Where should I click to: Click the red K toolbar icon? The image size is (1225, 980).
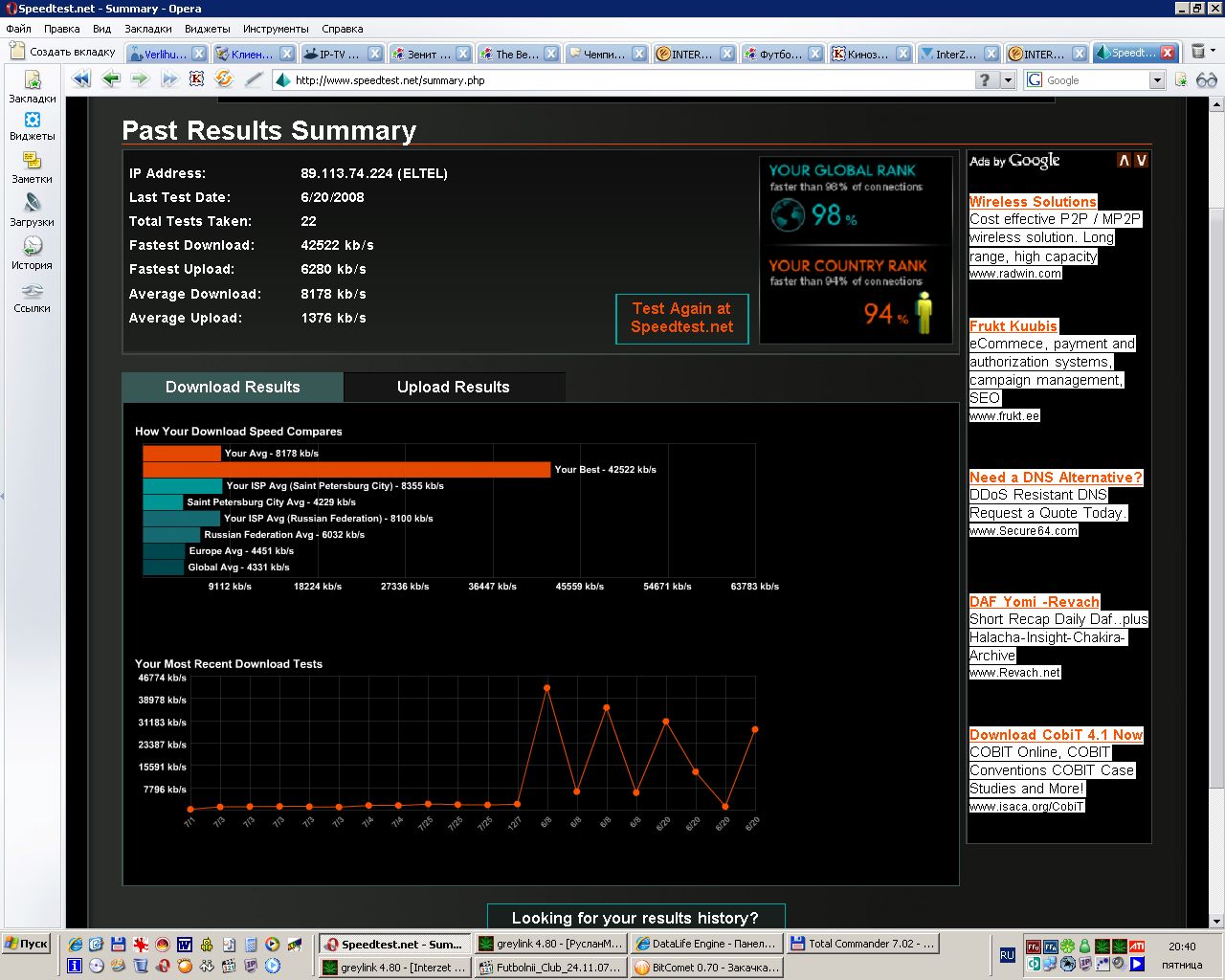(x=196, y=79)
